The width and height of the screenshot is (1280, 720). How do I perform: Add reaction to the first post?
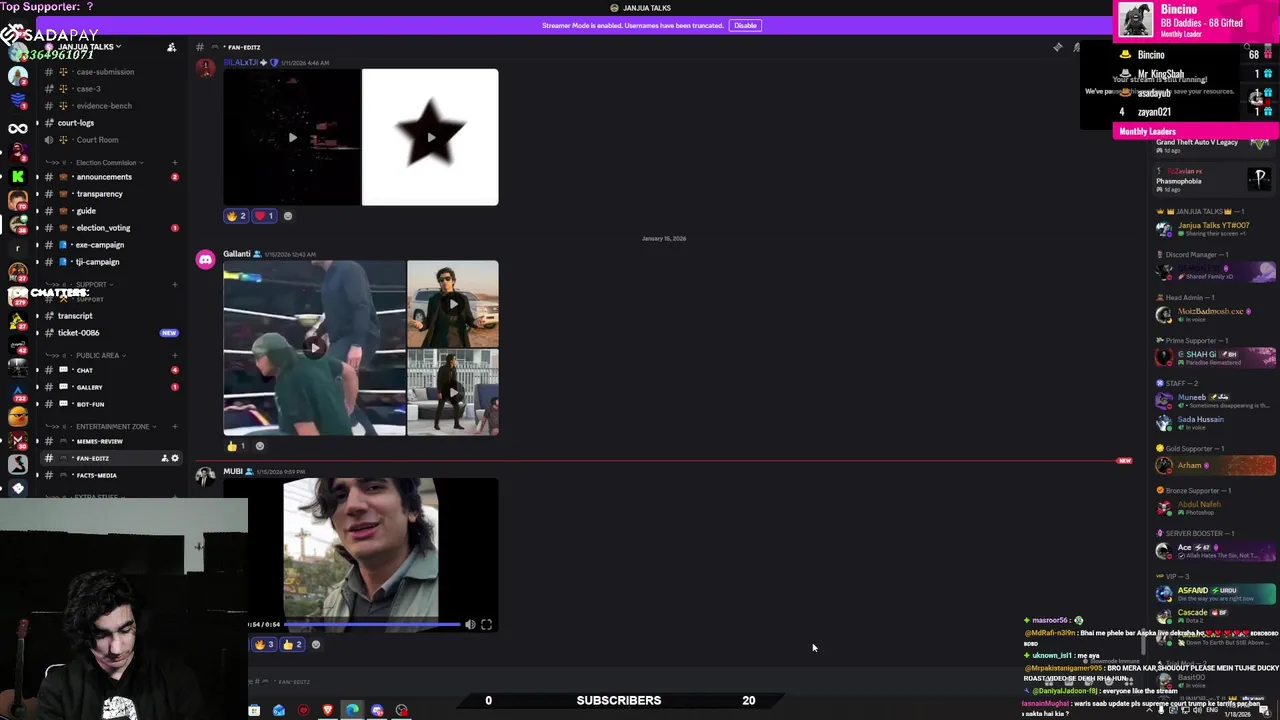coord(288,216)
